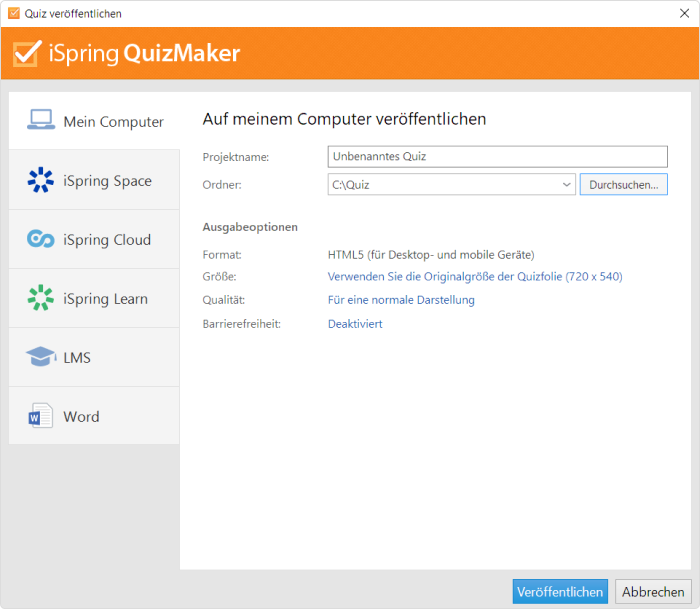Click the Auf meinem Computer veröffentlichen heading
Screen dimensions: 700x609
344,119
